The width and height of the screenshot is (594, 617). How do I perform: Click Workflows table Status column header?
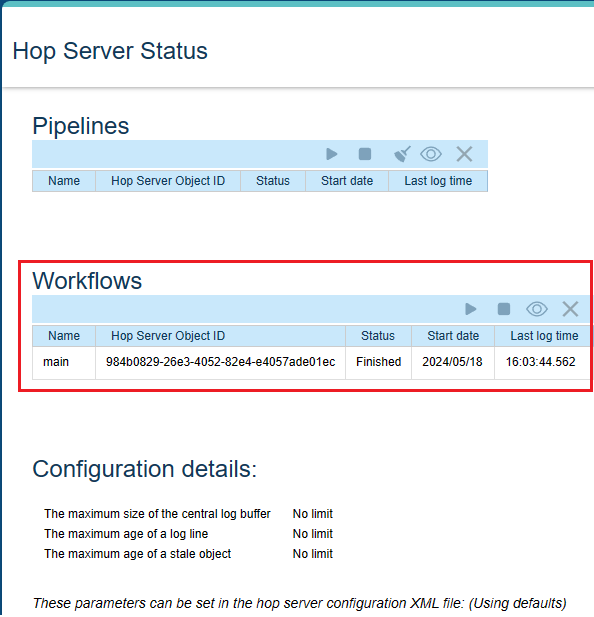378,336
